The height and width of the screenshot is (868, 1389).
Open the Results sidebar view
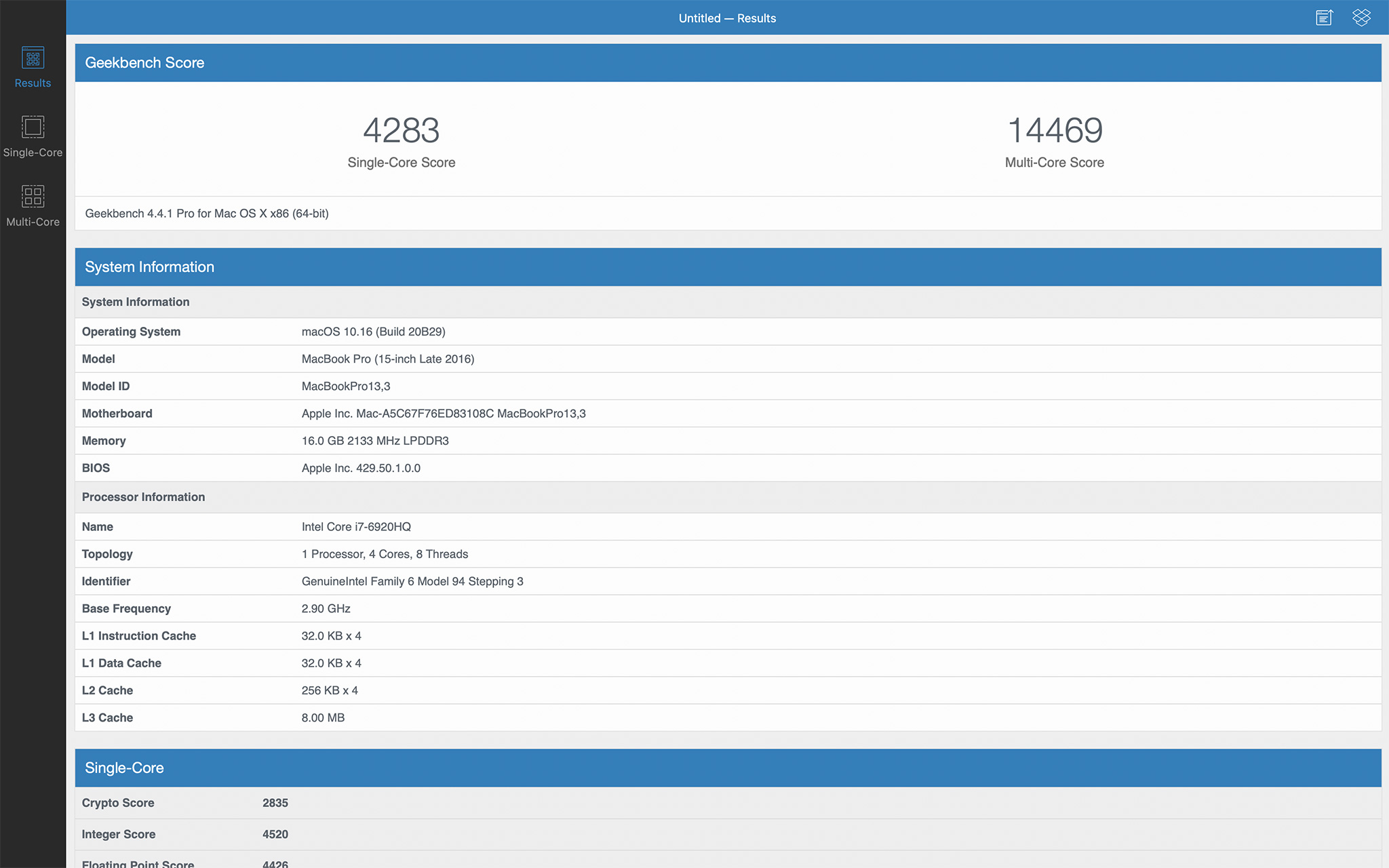pos(33,67)
